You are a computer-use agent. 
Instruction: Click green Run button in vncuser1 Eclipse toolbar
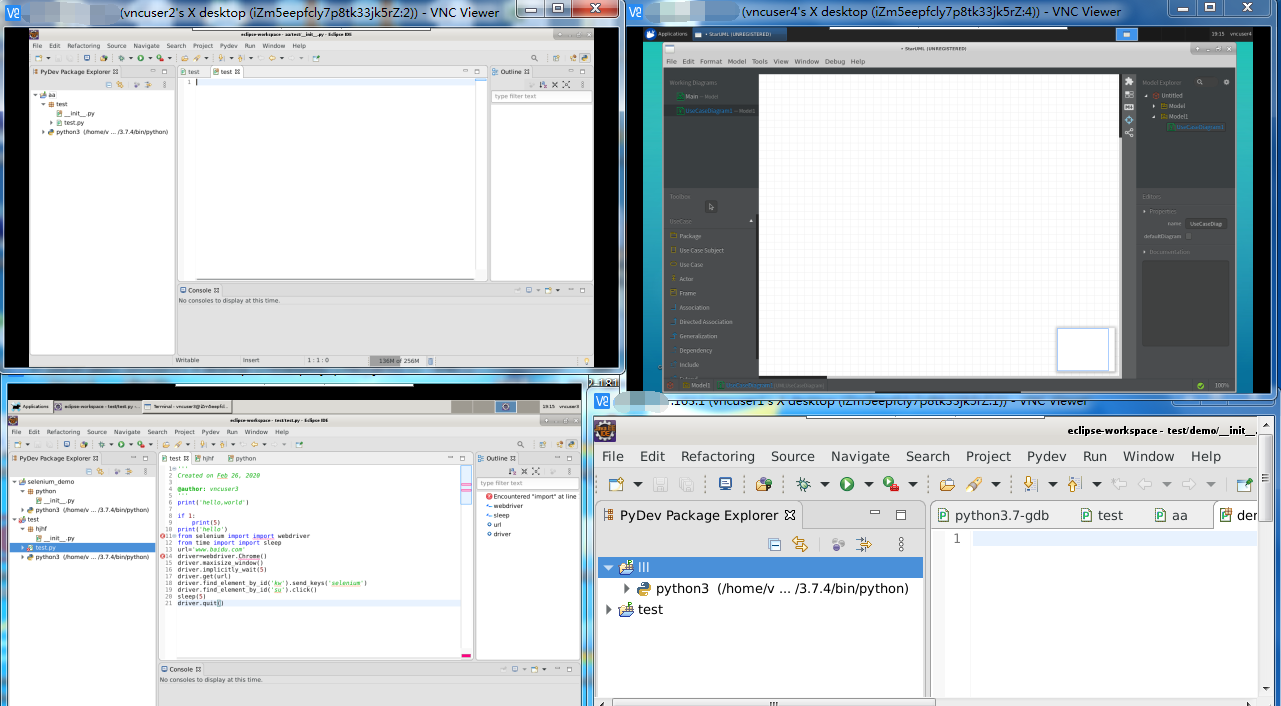(847, 484)
